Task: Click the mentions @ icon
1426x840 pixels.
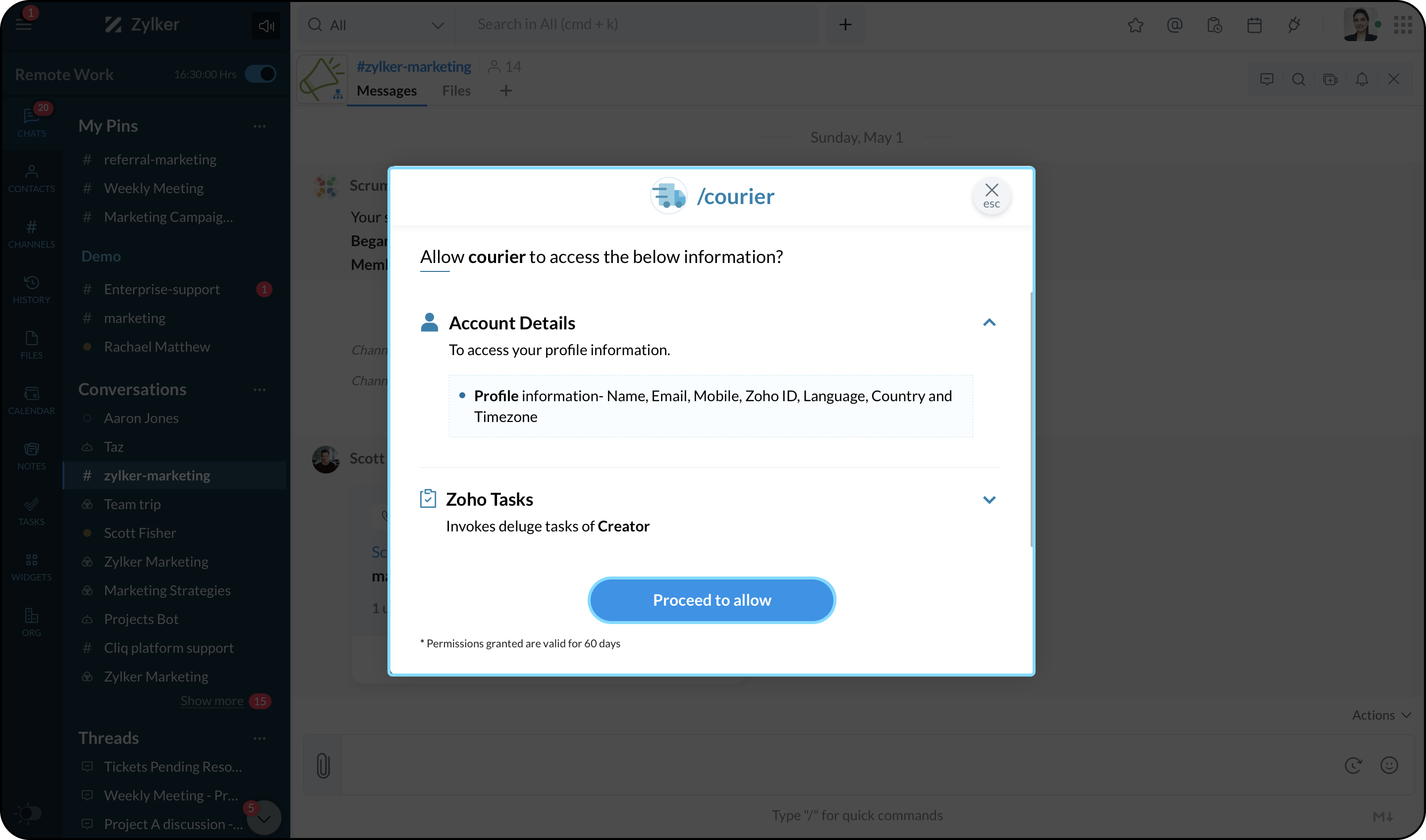Action: 1175,25
